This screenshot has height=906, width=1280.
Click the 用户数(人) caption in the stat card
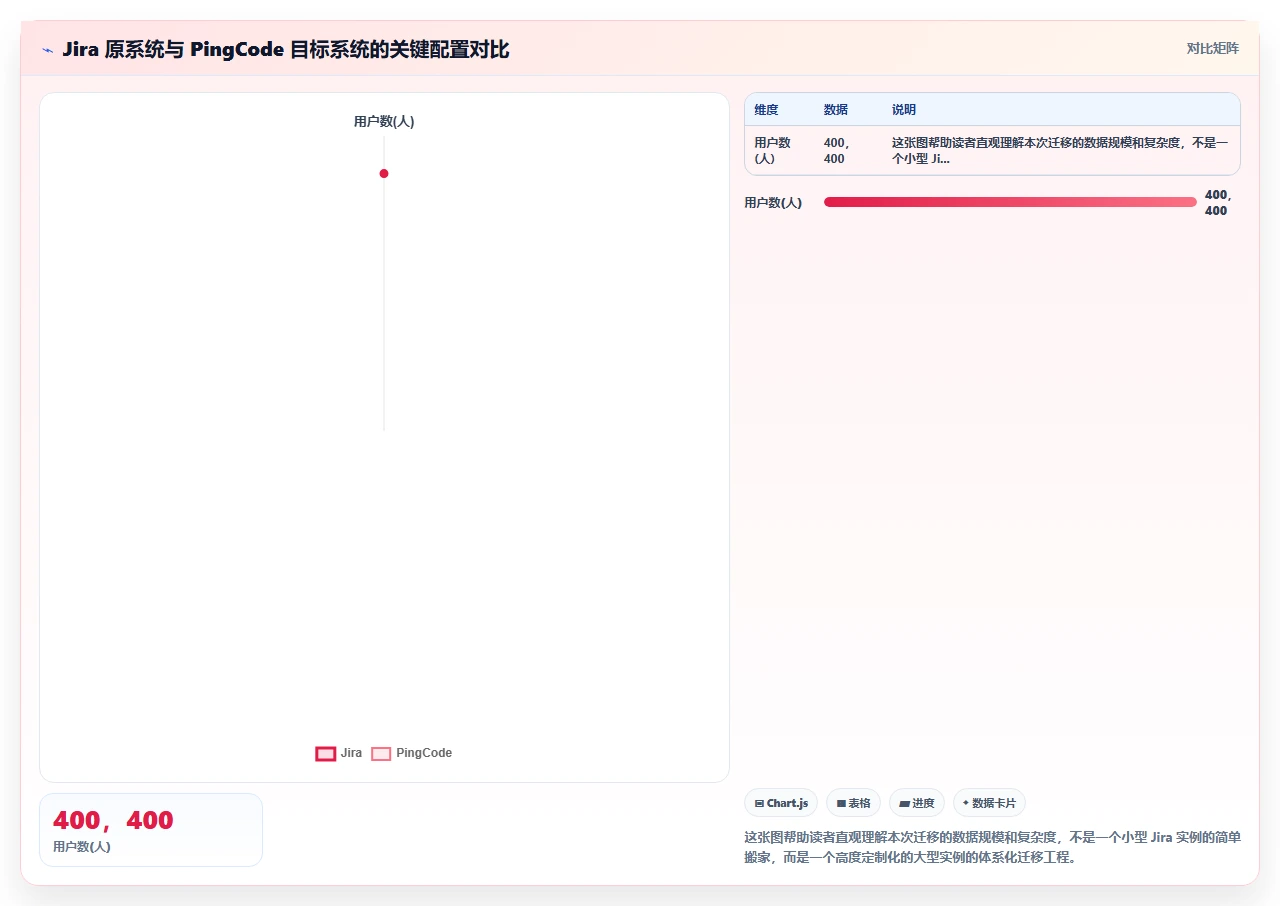click(82, 847)
